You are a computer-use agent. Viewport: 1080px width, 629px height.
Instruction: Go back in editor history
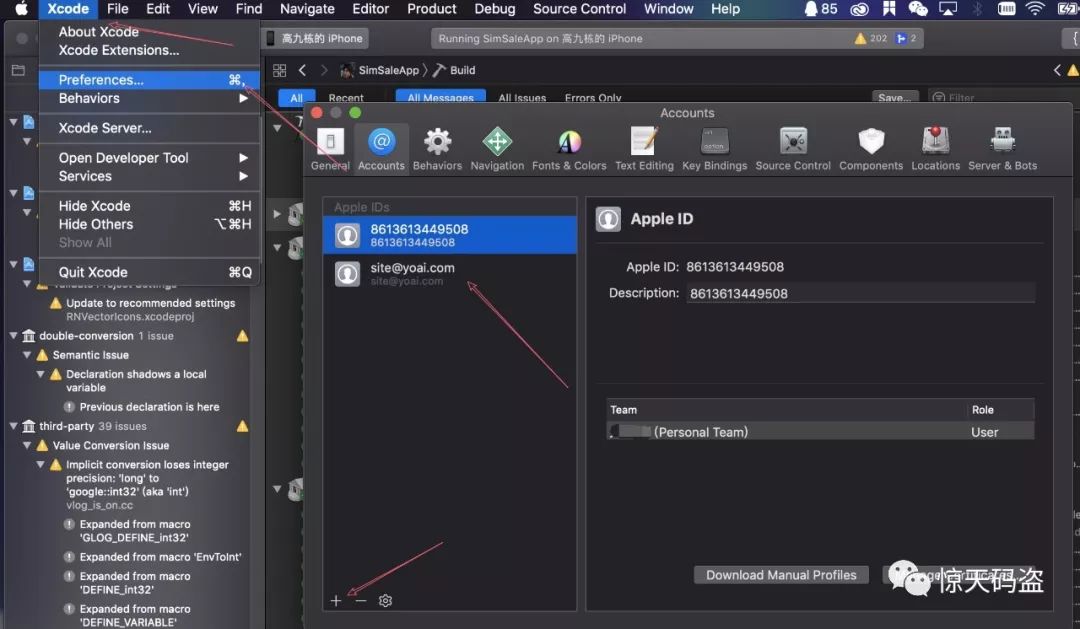302,70
